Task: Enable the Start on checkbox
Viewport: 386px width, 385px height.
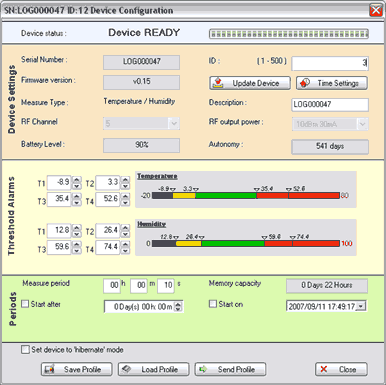Action: coord(213,304)
